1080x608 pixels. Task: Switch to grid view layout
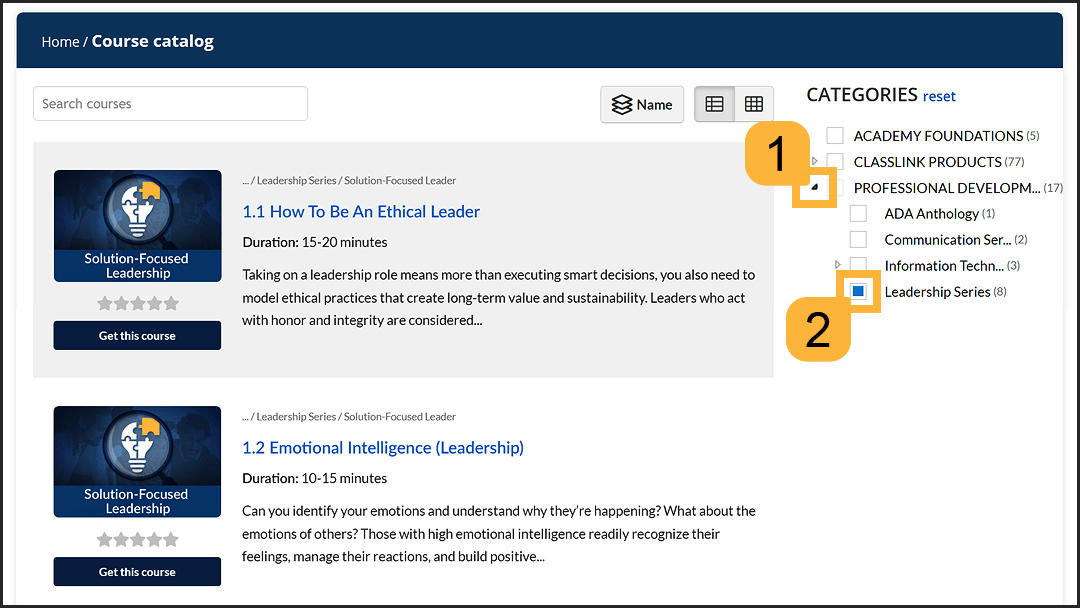(753, 103)
